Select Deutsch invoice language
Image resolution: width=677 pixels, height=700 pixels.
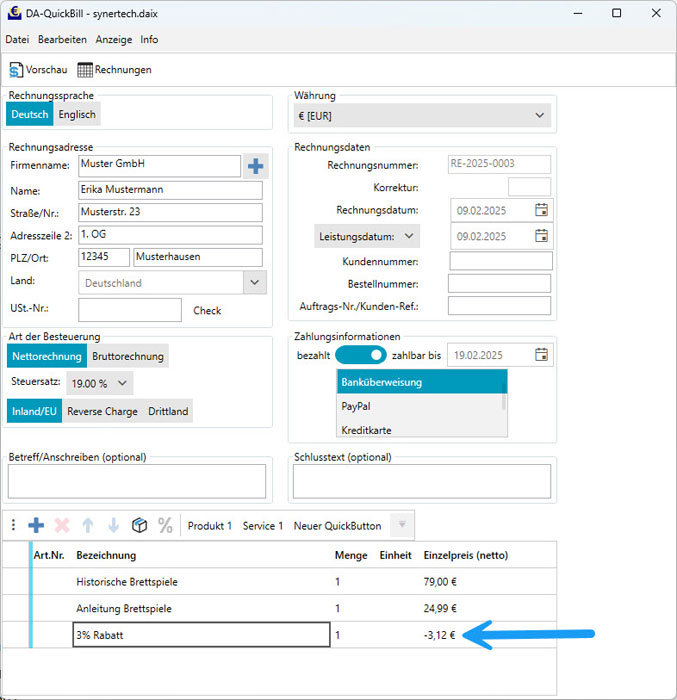click(30, 114)
